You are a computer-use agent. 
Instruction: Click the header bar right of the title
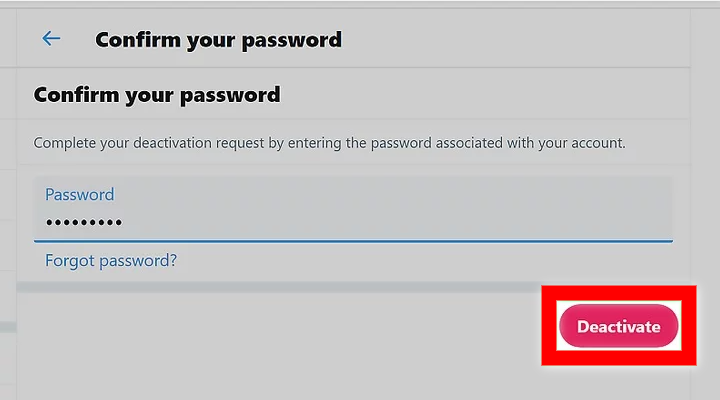514,39
